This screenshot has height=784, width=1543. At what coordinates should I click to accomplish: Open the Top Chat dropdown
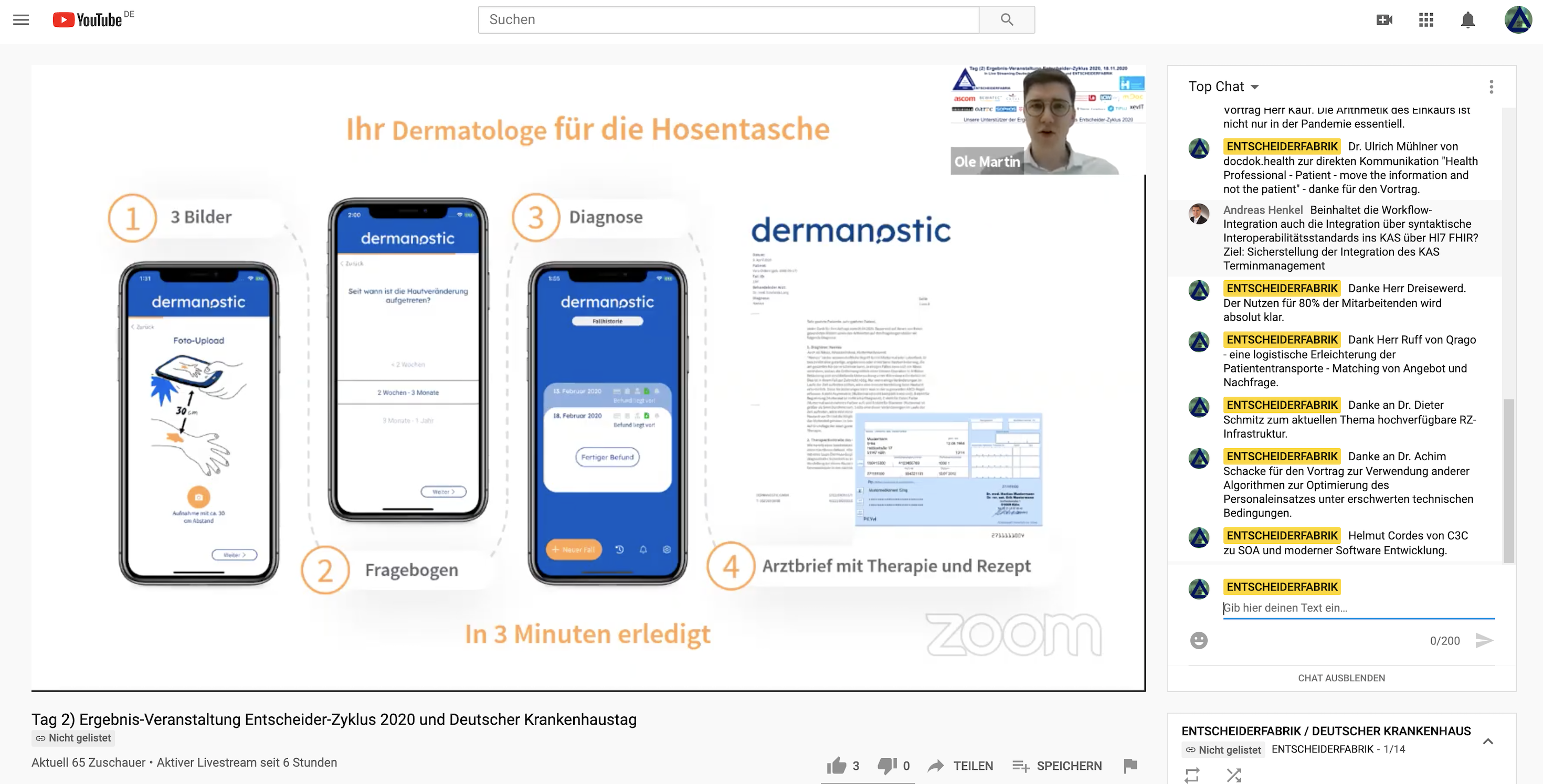tap(1224, 87)
